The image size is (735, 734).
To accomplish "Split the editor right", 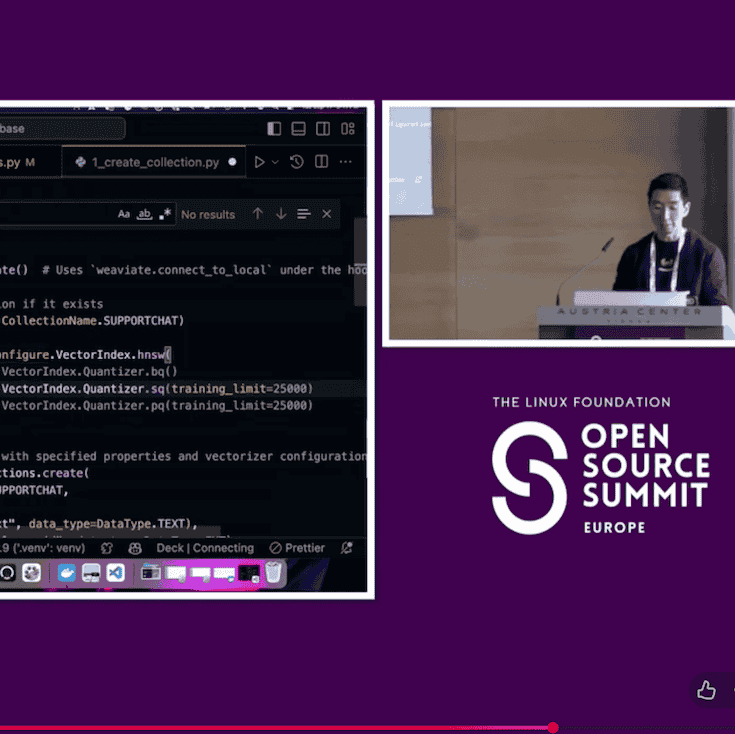I will 322,162.
